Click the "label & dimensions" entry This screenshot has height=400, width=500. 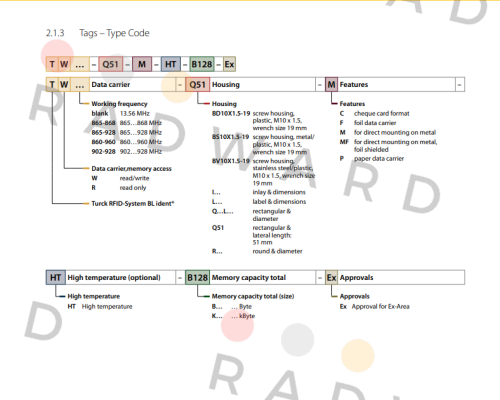(x=279, y=202)
